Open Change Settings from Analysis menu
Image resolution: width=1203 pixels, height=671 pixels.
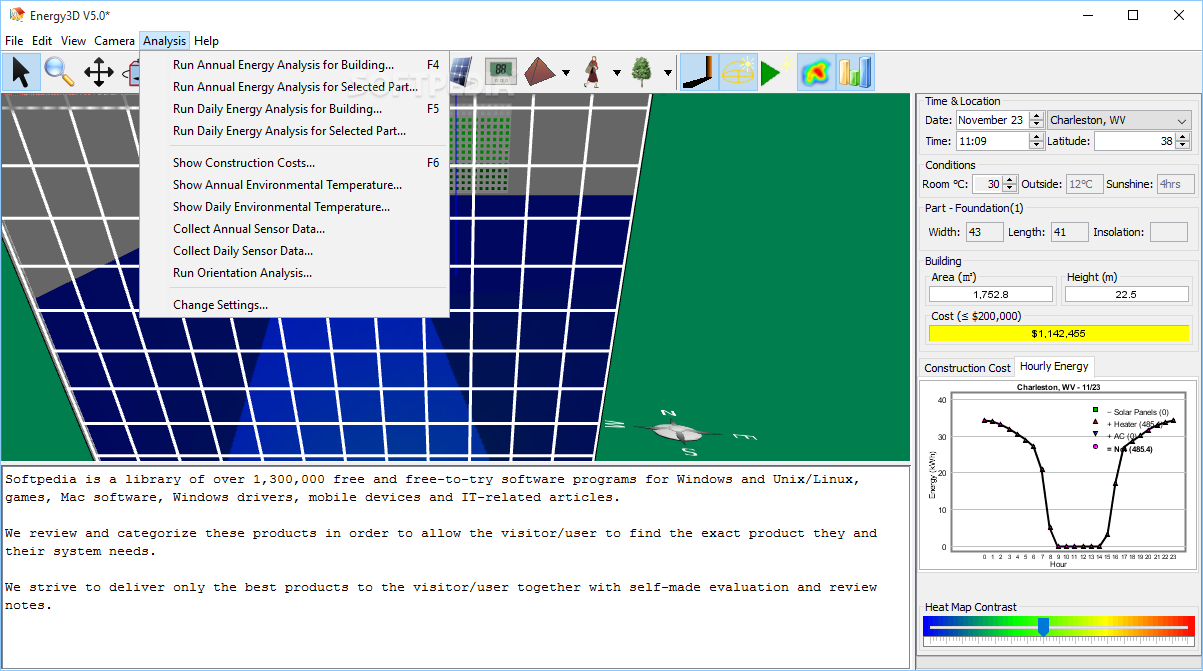tap(294, 305)
